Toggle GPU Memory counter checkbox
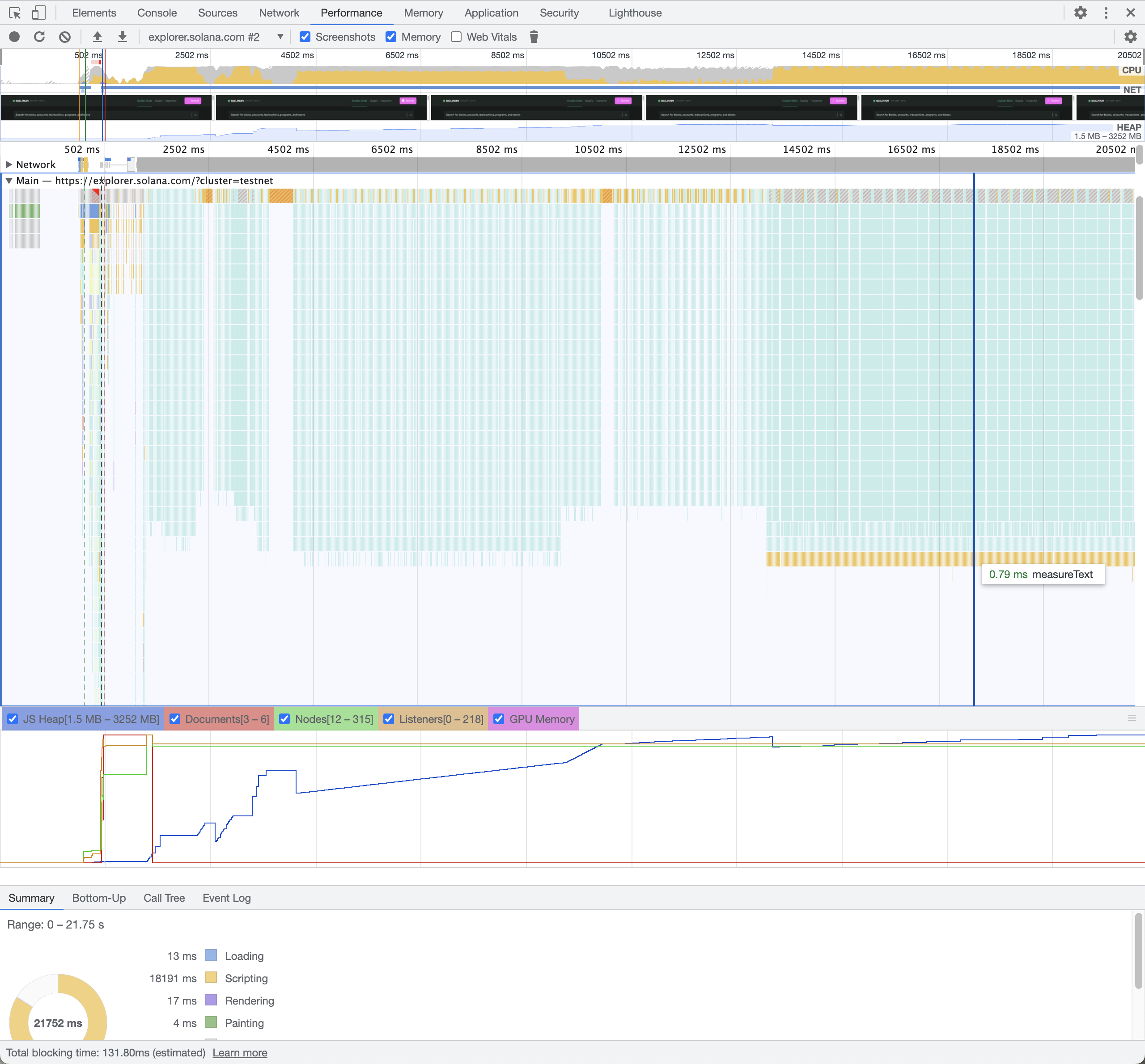1145x1064 pixels. pyautogui.click(x=499, y=719)
